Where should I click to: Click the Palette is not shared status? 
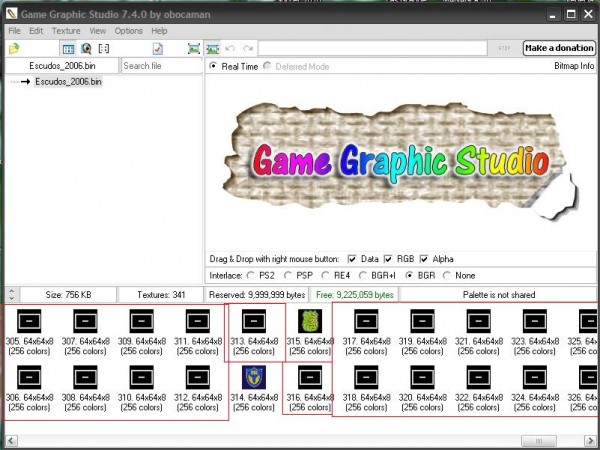point(499,295)
